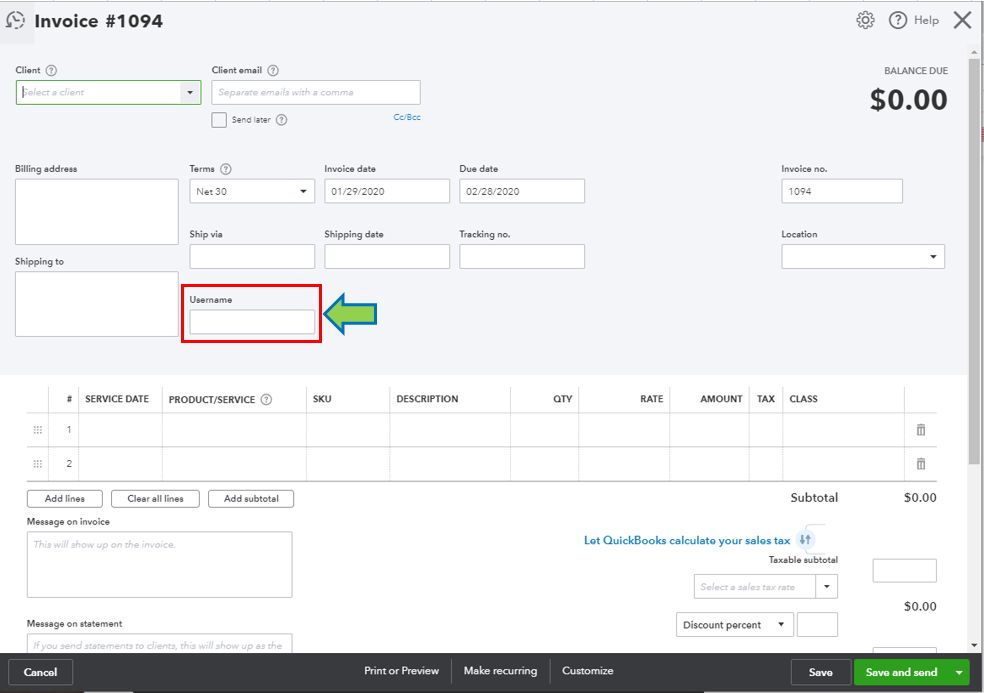The image size is (984, 693).
Task: Click the sales tax swap arrows icon
Action: 805,539
